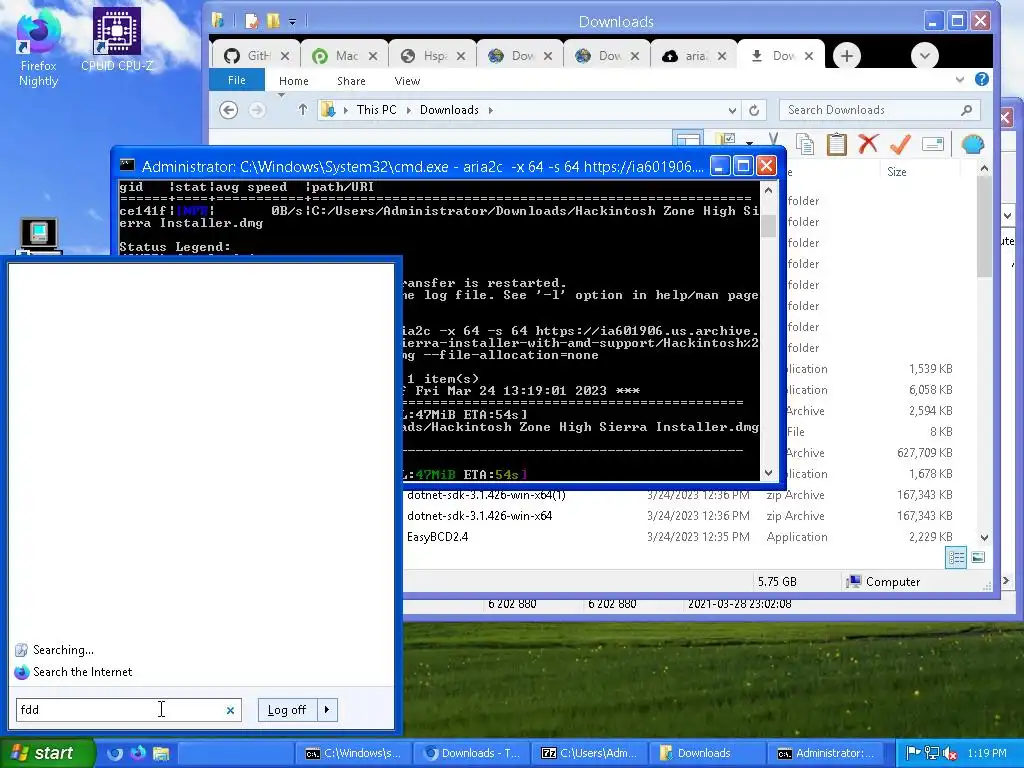Open CPUID CPU-Z desktop shortcut
This screenshot has width=1024, height=768.
(x=116, y=39)
